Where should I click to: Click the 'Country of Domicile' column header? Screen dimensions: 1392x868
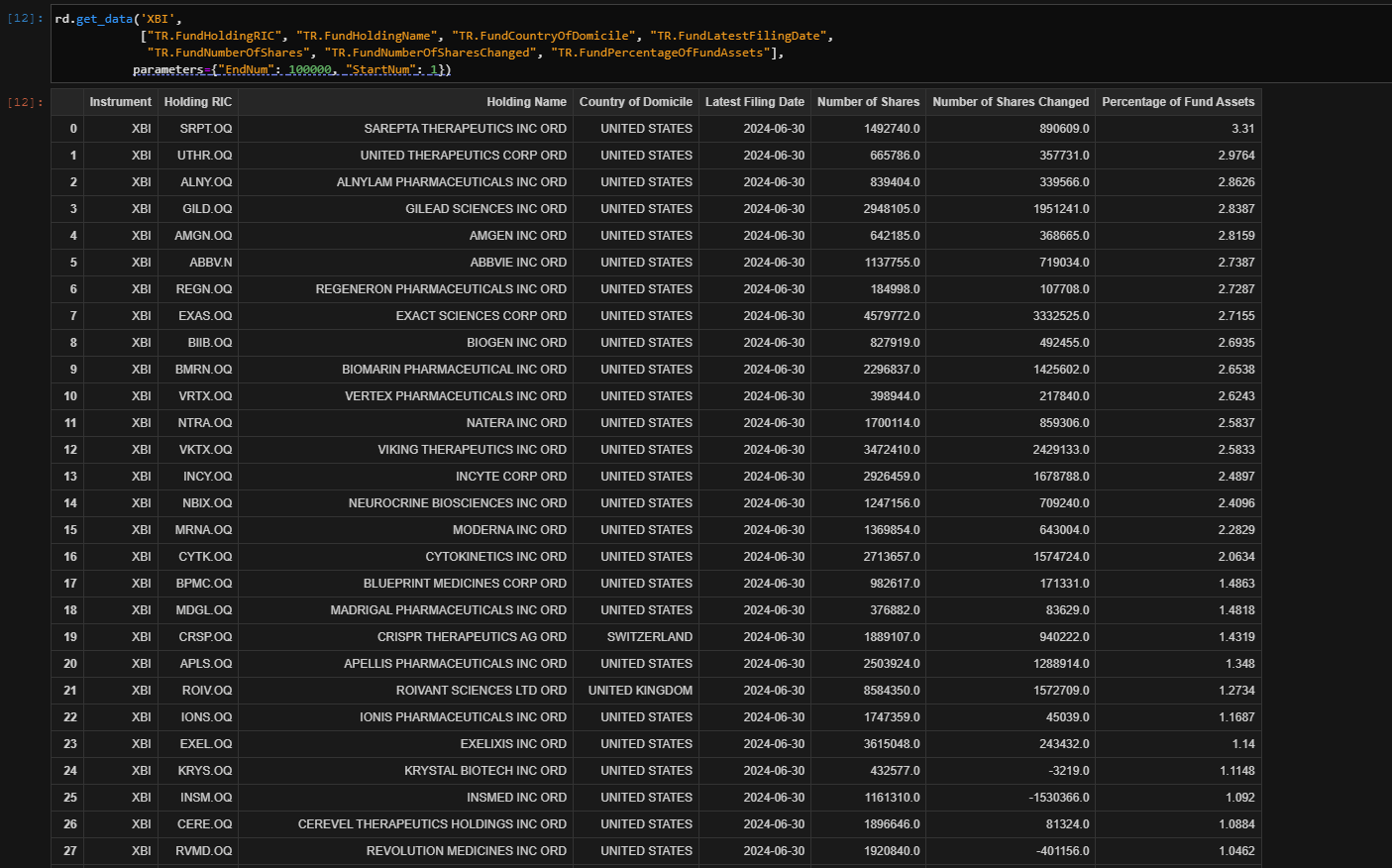point(636,102)
